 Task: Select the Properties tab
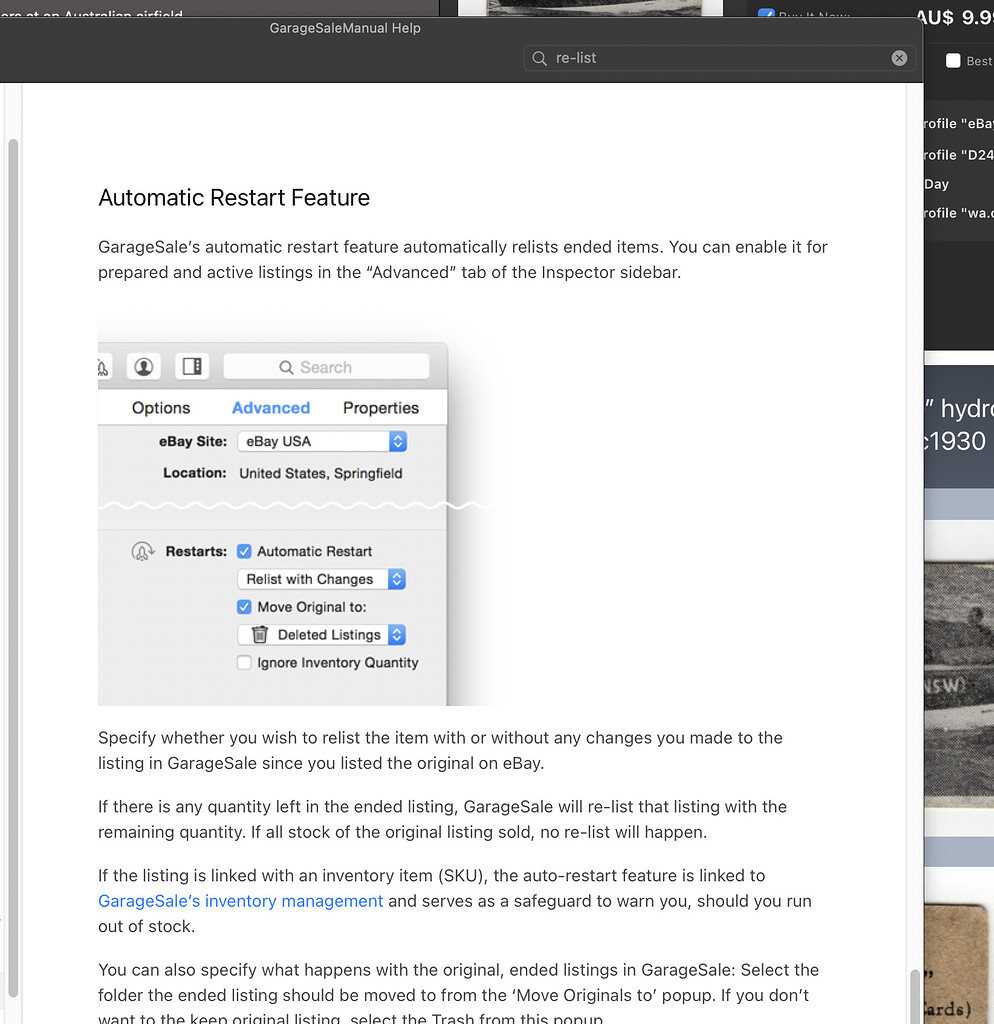(x=381, y=408)
